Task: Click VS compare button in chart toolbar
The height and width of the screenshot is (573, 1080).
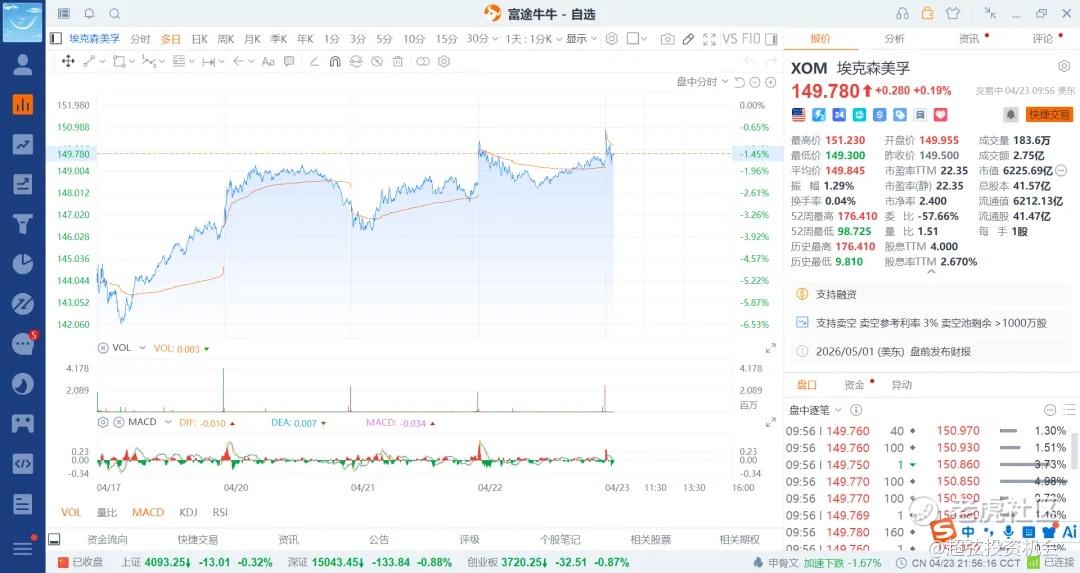Action: (729, 39)
